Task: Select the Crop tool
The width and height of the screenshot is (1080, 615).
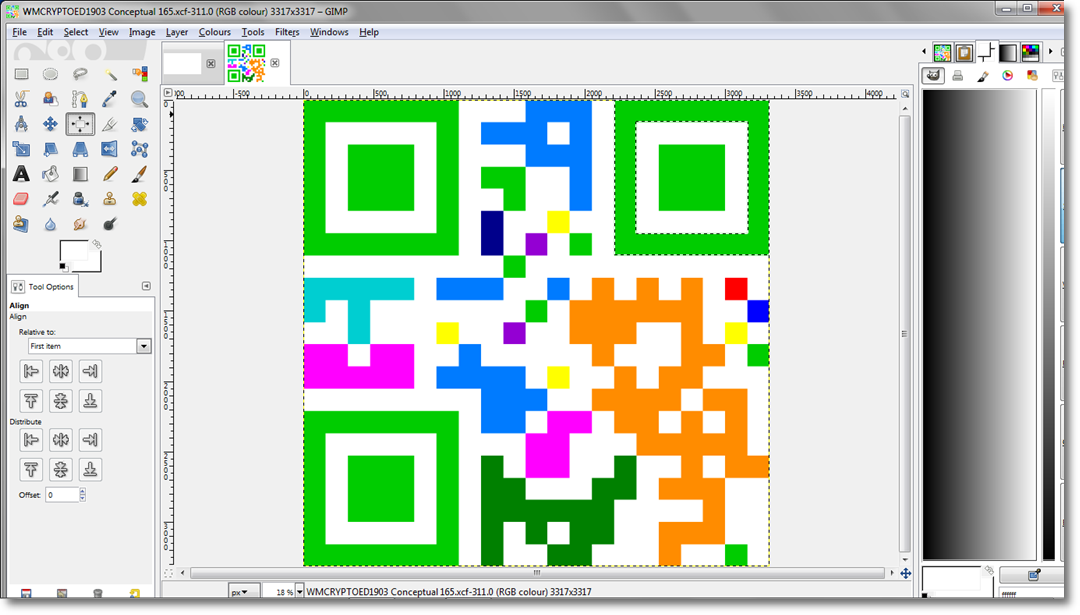Action: (x=110, y=124)
